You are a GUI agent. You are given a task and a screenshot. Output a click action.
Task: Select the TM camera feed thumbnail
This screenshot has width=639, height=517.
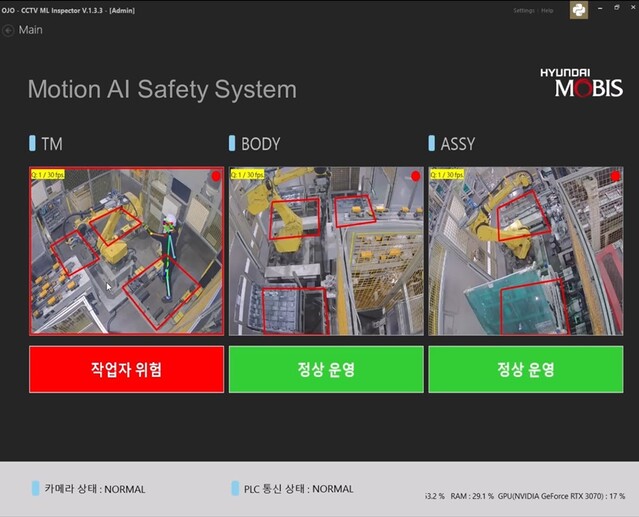[126, 250]
